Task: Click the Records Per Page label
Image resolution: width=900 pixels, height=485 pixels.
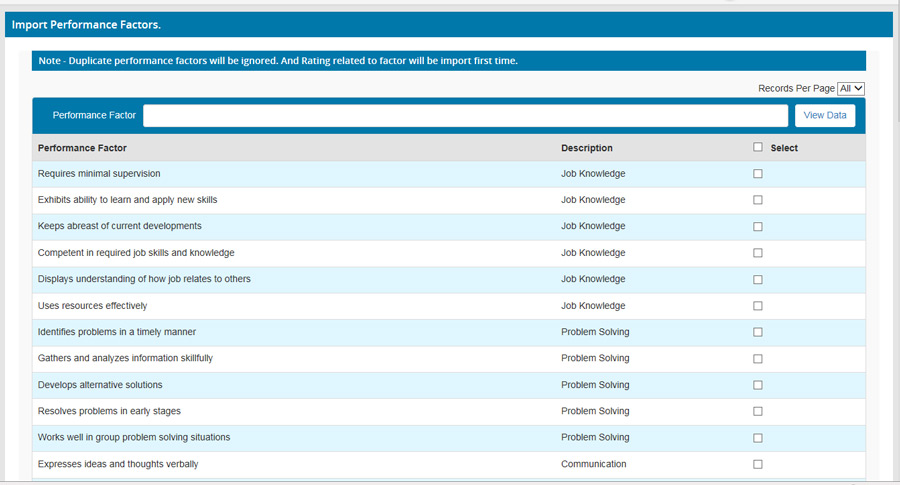Action: point(796,88)
